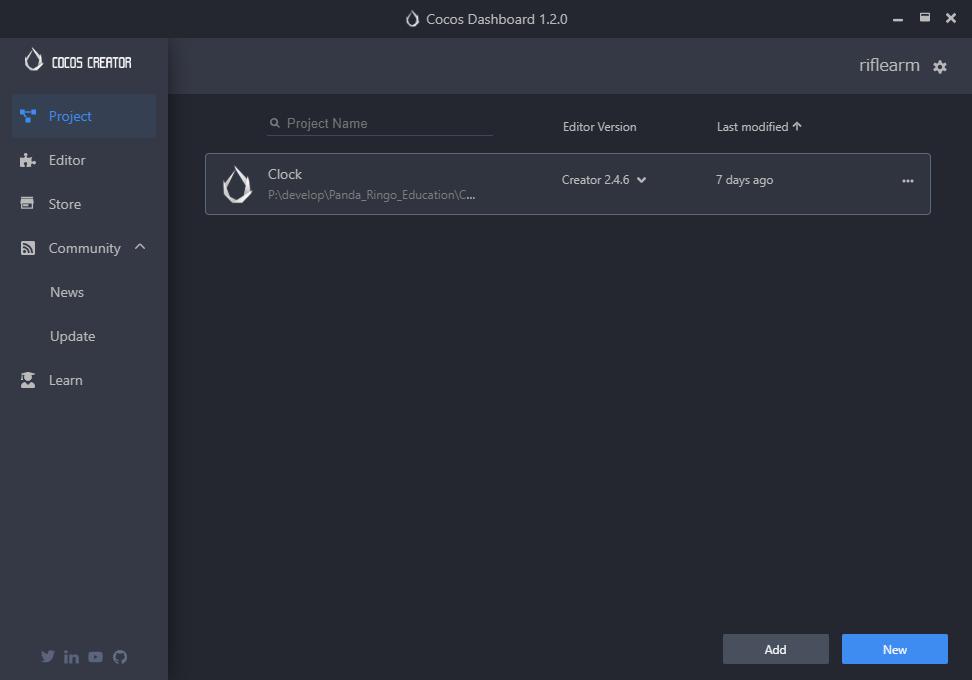972x680 pixels.
Task: Click the search magnifier icon
Action: pyautogui.click(x=275, y=123)
